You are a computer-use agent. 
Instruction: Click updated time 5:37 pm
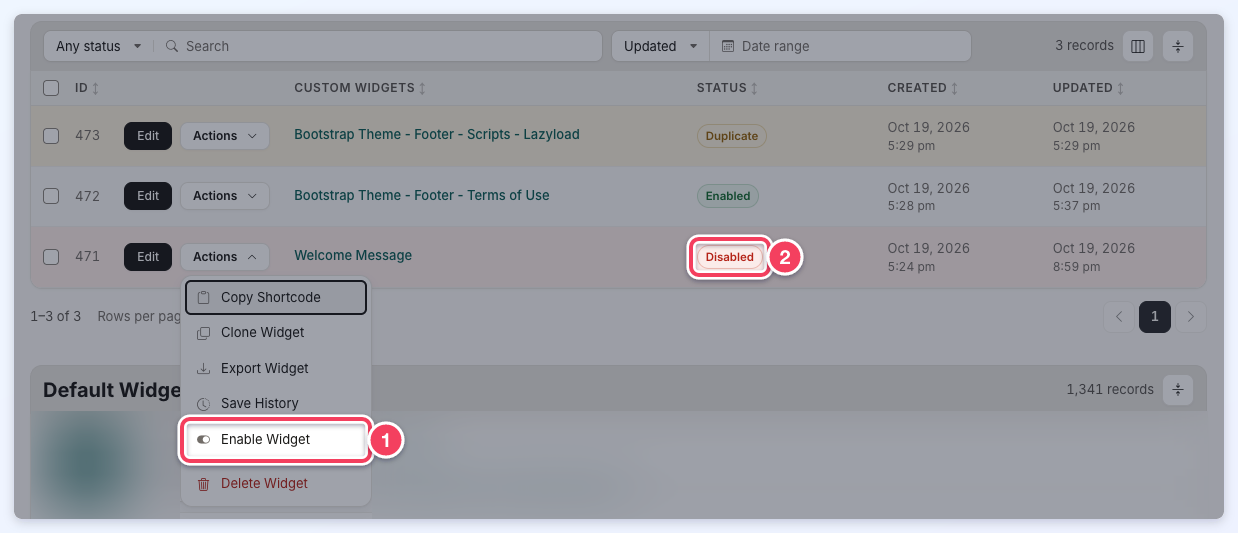pyautogui.click(x=1076, y=206)
